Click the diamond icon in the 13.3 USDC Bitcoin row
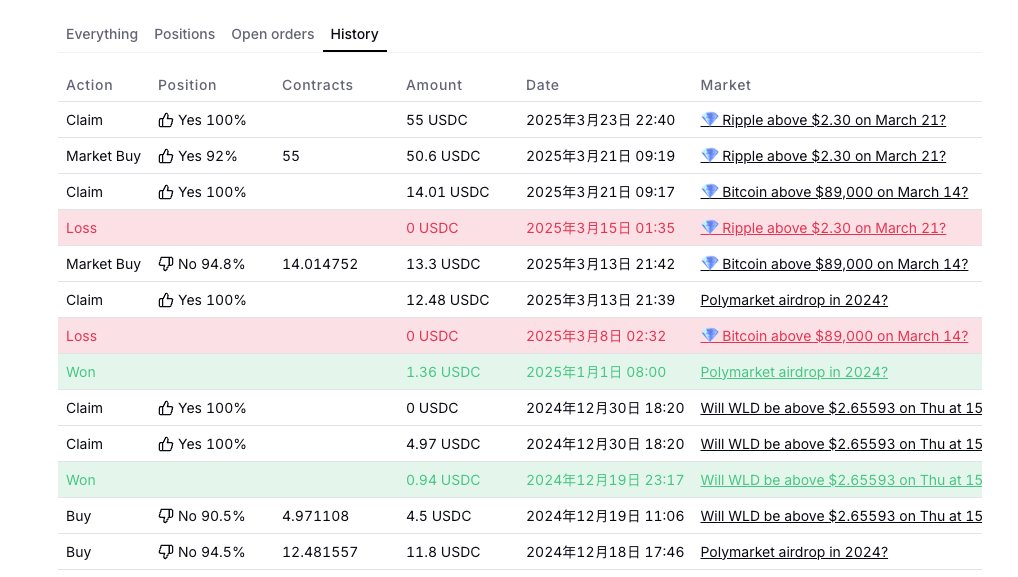Screen dimensions: 1018x577 click(710, 264)
